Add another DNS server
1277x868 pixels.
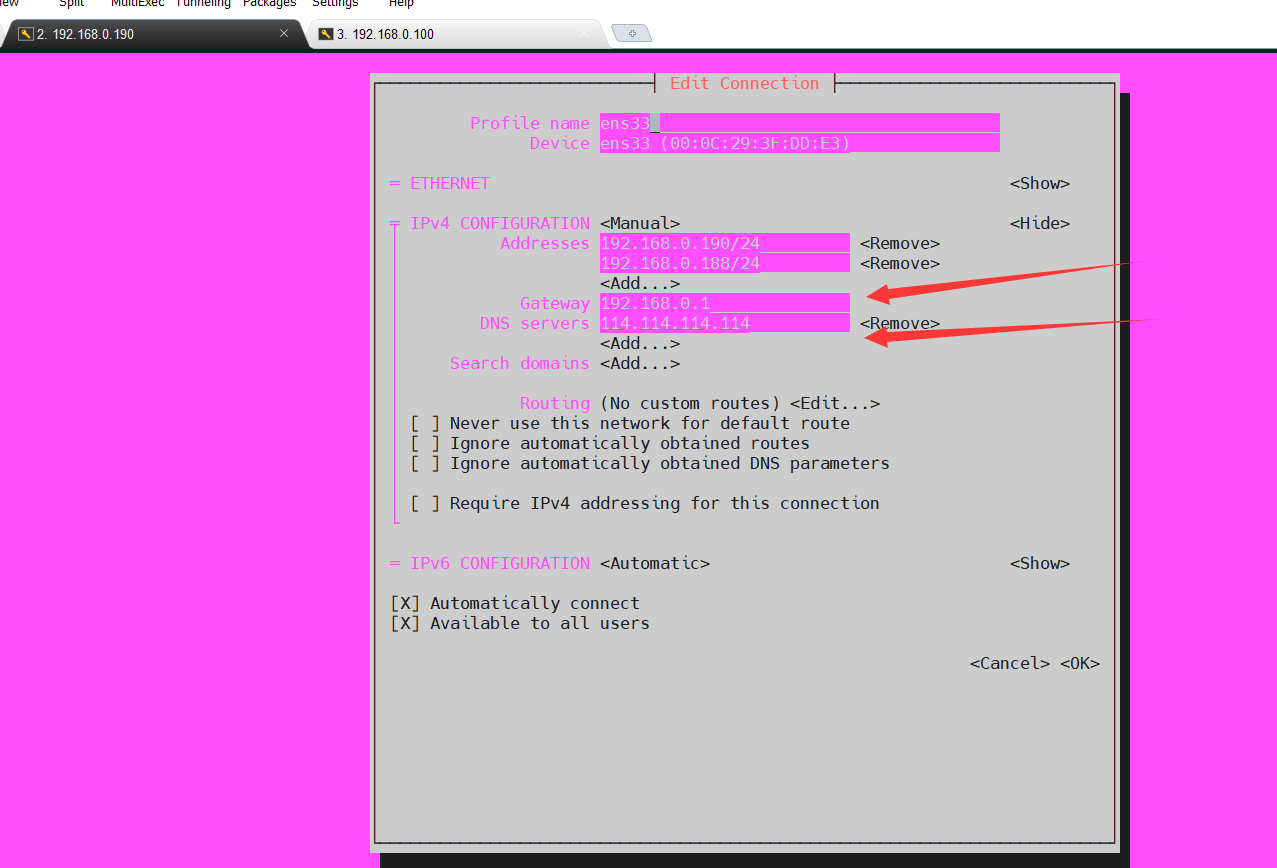(x=640, y=343)
